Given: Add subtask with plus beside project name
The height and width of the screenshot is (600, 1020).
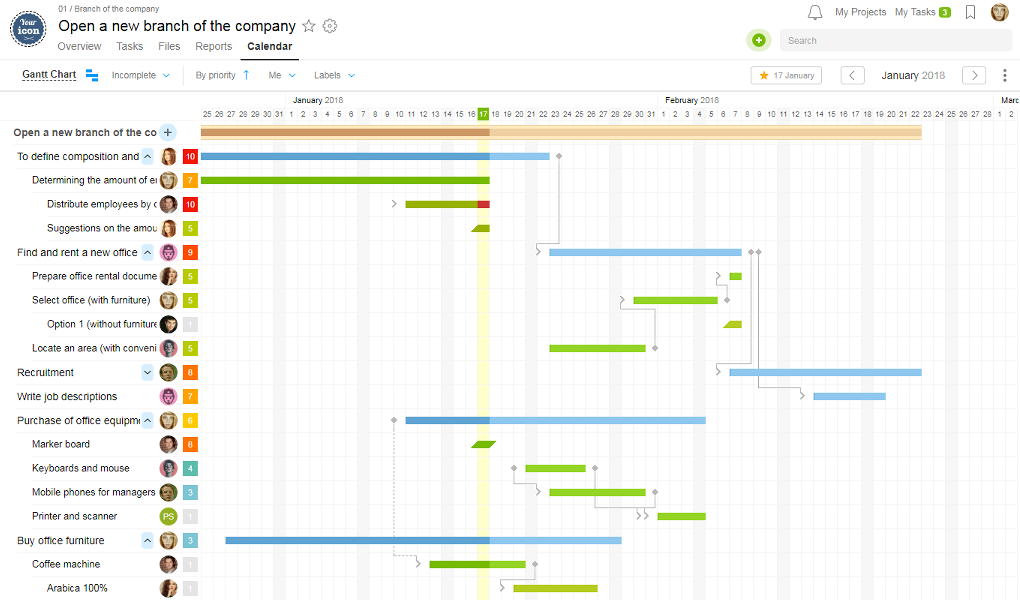Looking at the screenshot, I should click(x=168, y=132).
